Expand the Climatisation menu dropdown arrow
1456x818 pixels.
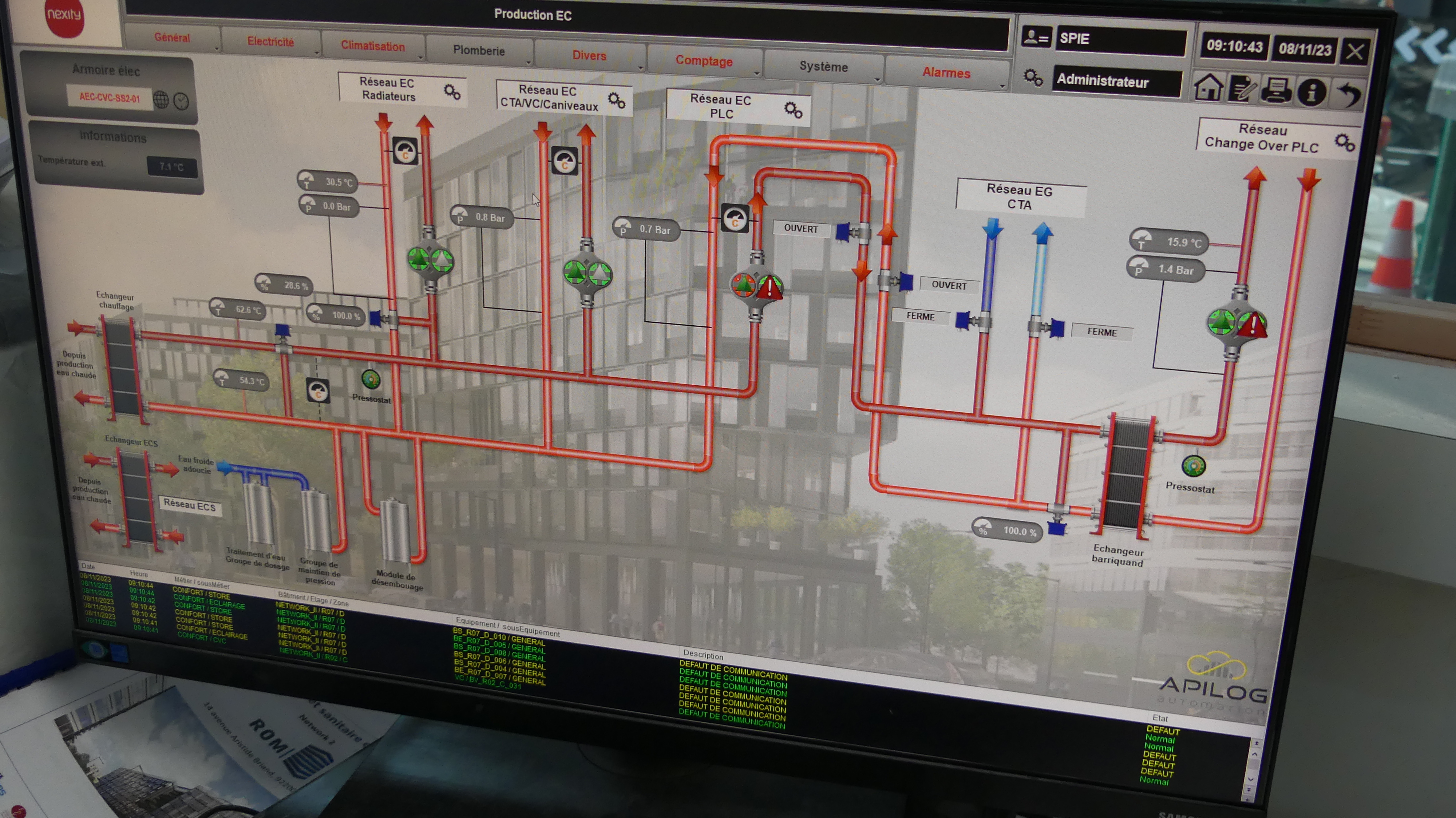[x=420, y=57]
